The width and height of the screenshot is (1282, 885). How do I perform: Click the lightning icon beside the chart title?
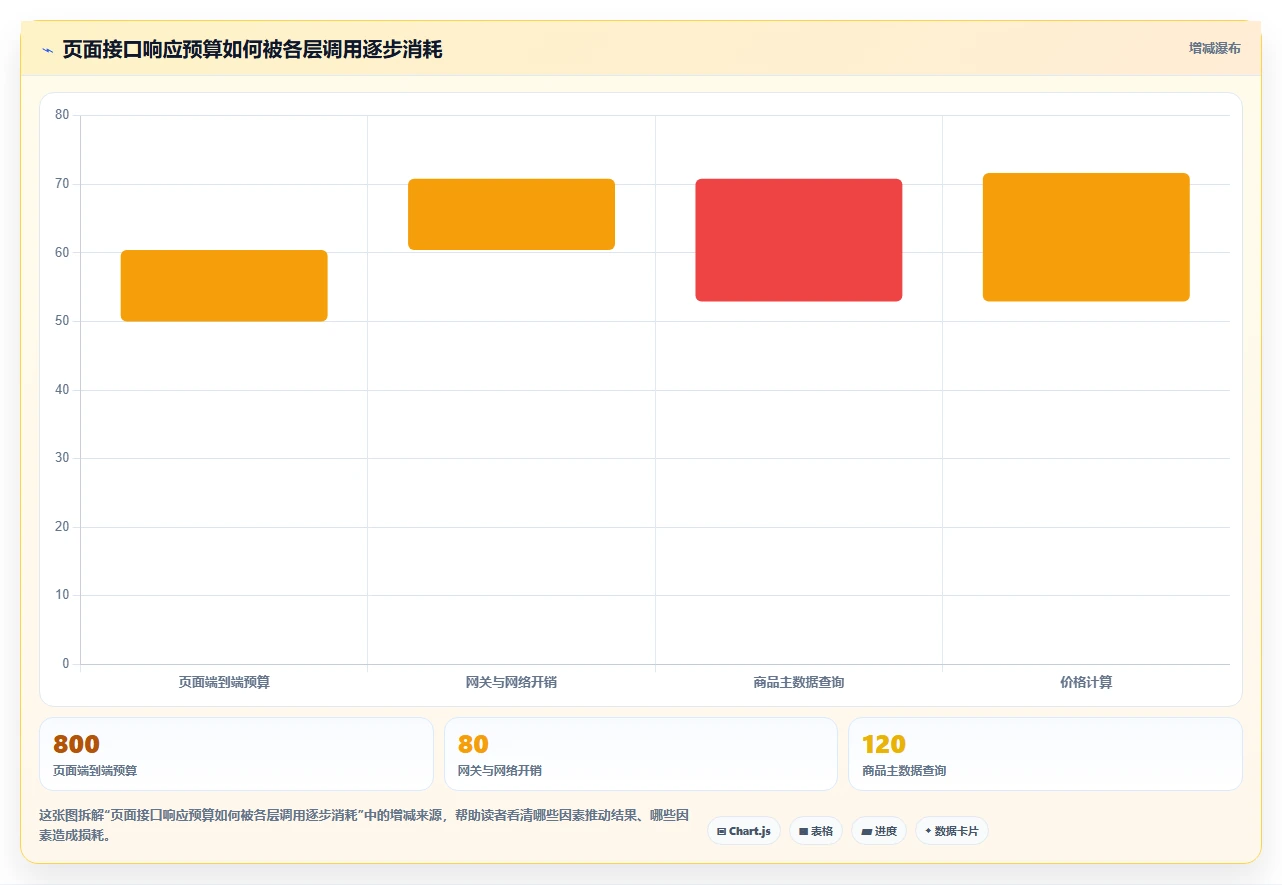(x=47, y=49)
